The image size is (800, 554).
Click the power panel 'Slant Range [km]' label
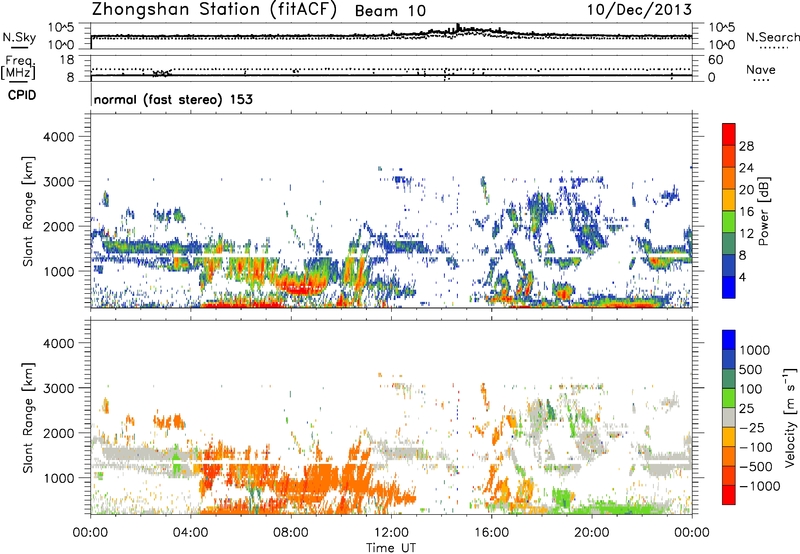28,211
